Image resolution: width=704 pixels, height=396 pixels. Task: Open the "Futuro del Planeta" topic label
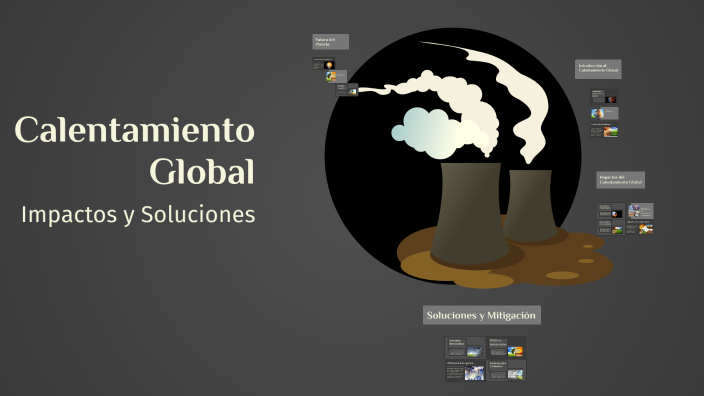pyautogui.click(x=330, y=42)
